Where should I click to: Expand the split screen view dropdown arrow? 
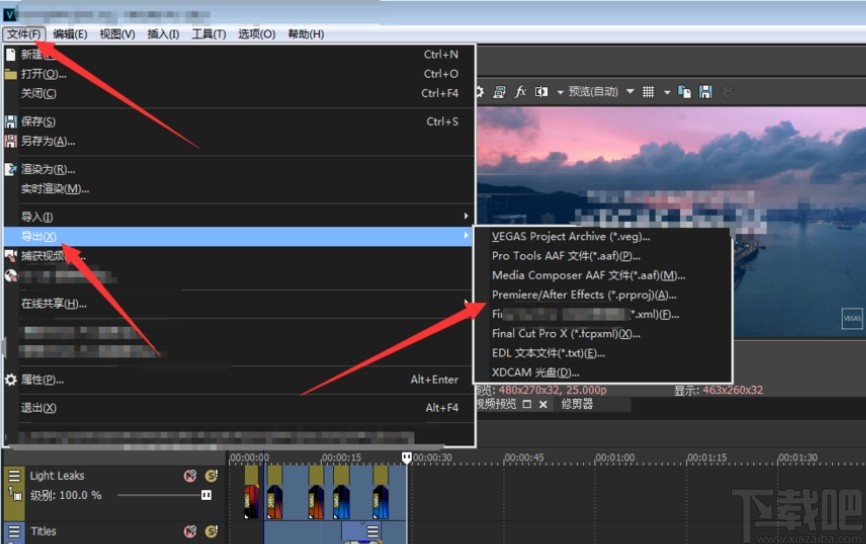pos(560,92)
